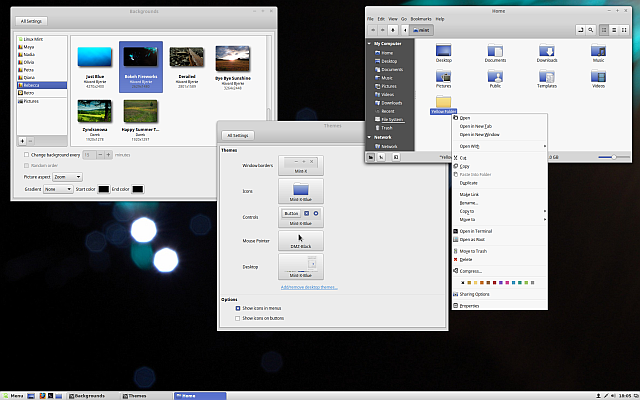Open the Picture aspect Zoom dropdown
This screenshot has height=400, width=640.
point(67,177)
